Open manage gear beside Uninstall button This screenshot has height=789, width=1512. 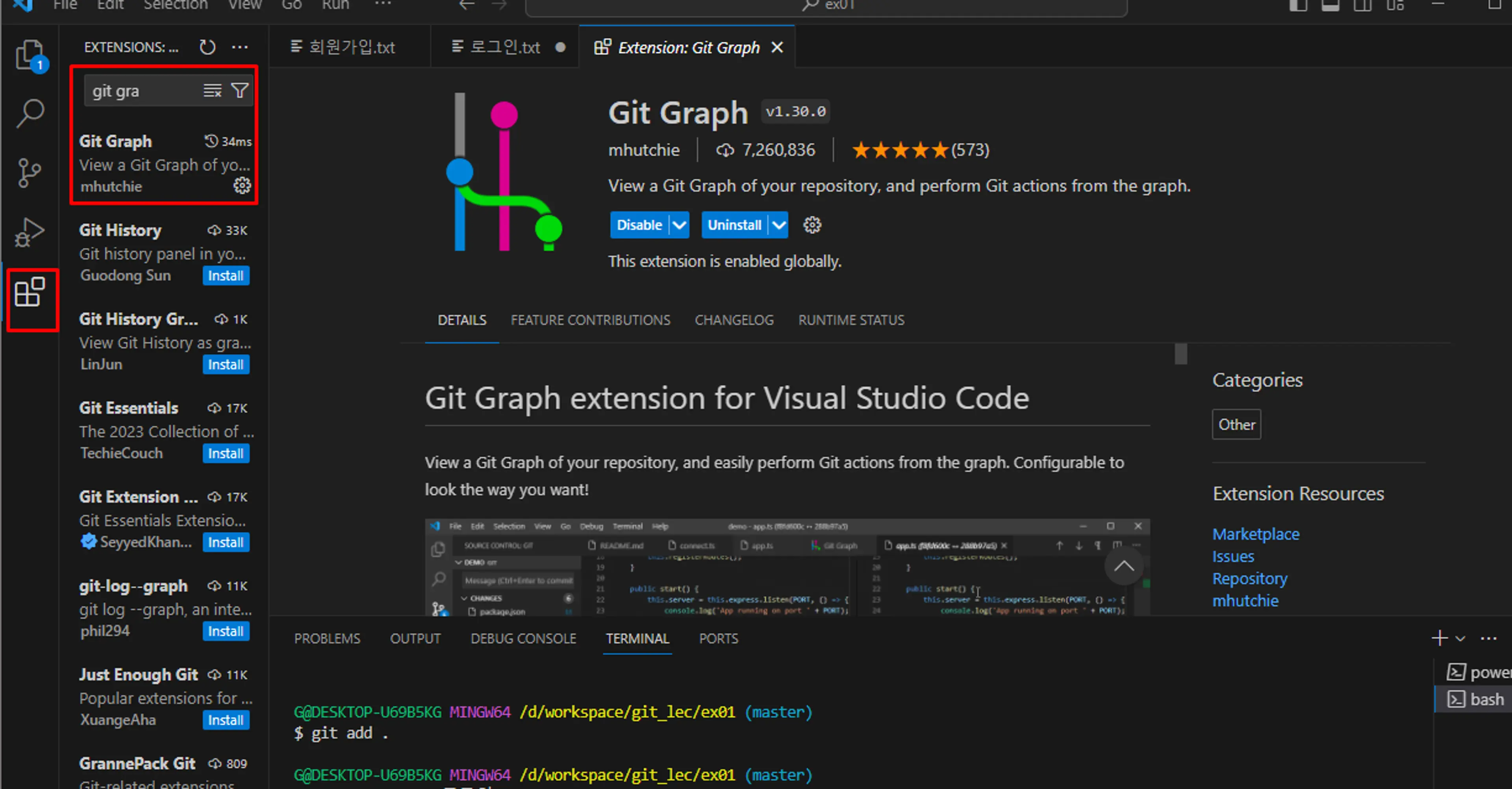click(812, 225)
